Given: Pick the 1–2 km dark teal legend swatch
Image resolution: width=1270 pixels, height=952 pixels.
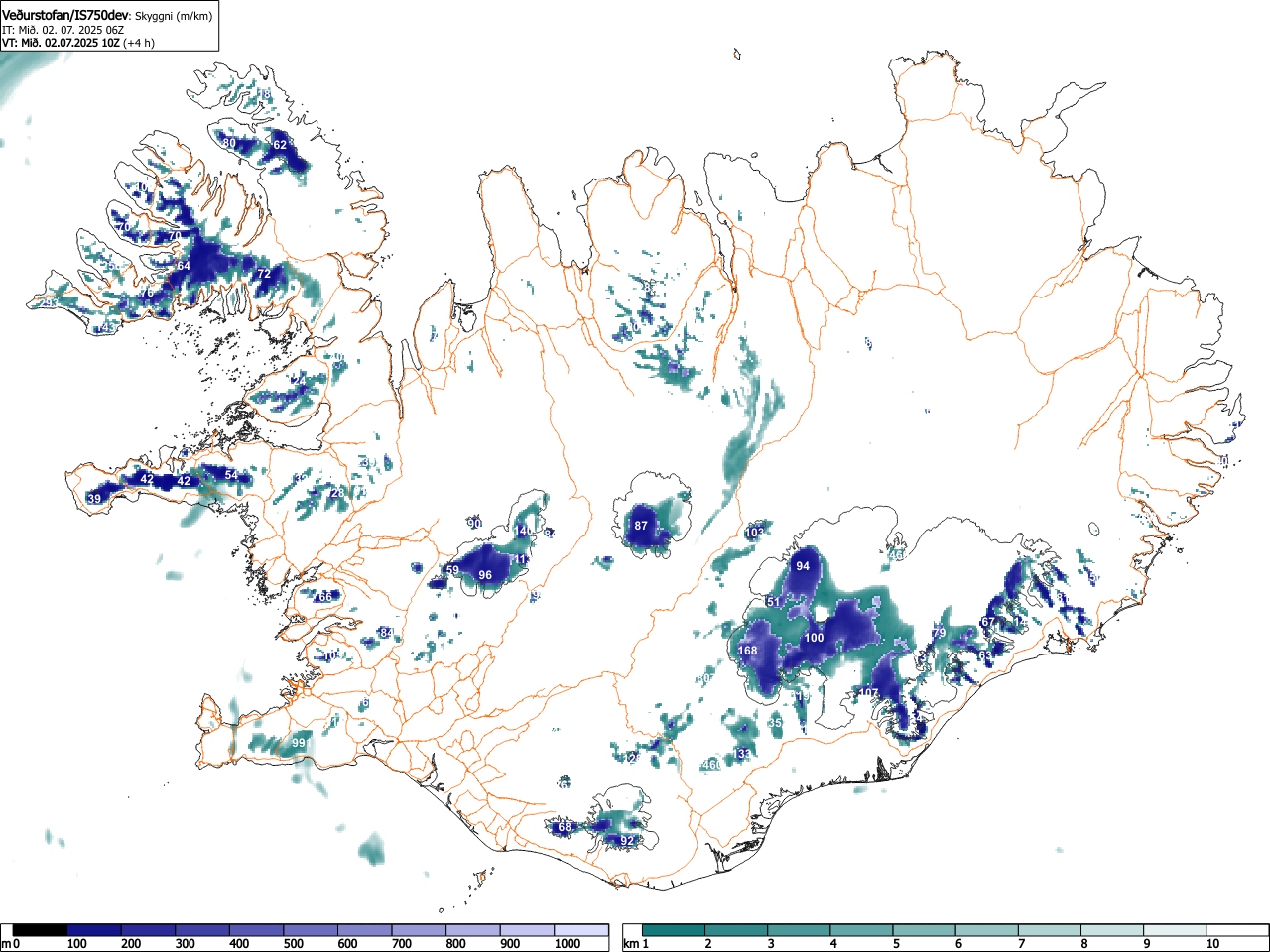Looking at the screenshot, I should [x=674, y=930].
